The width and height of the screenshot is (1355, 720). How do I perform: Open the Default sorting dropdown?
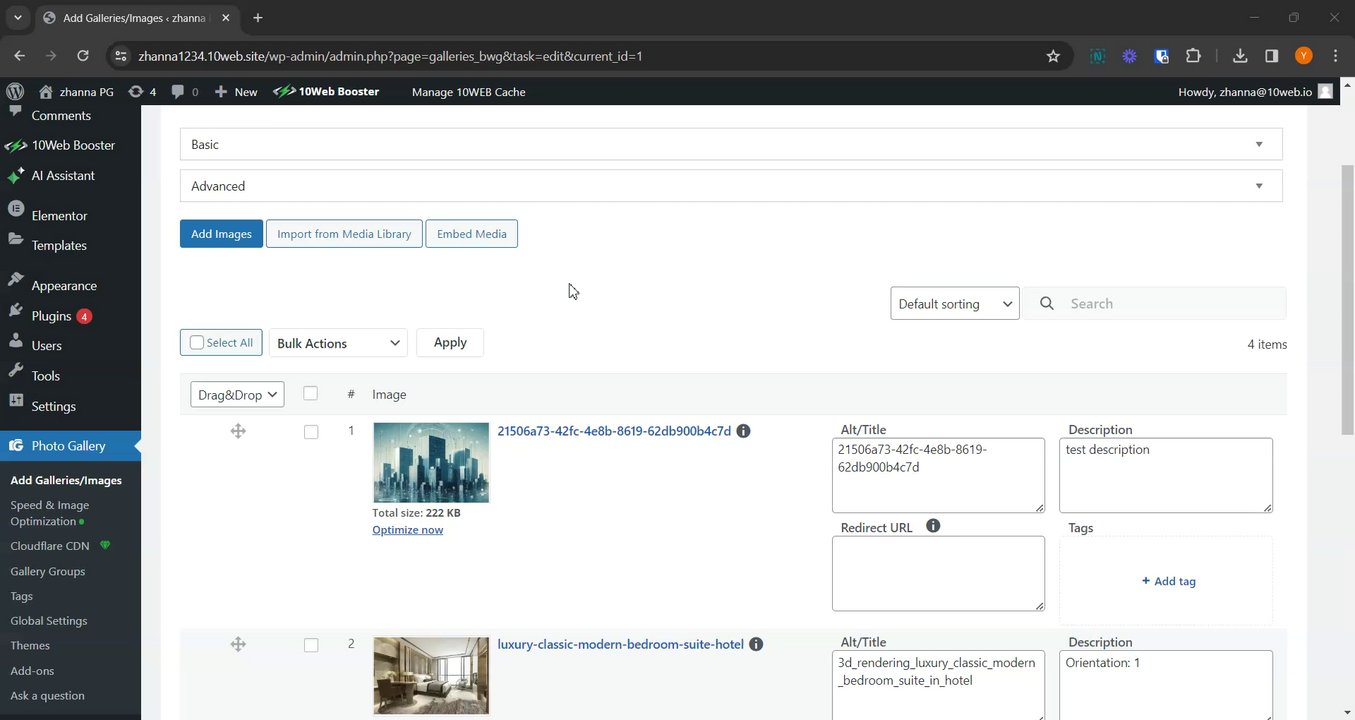[954, 304]
